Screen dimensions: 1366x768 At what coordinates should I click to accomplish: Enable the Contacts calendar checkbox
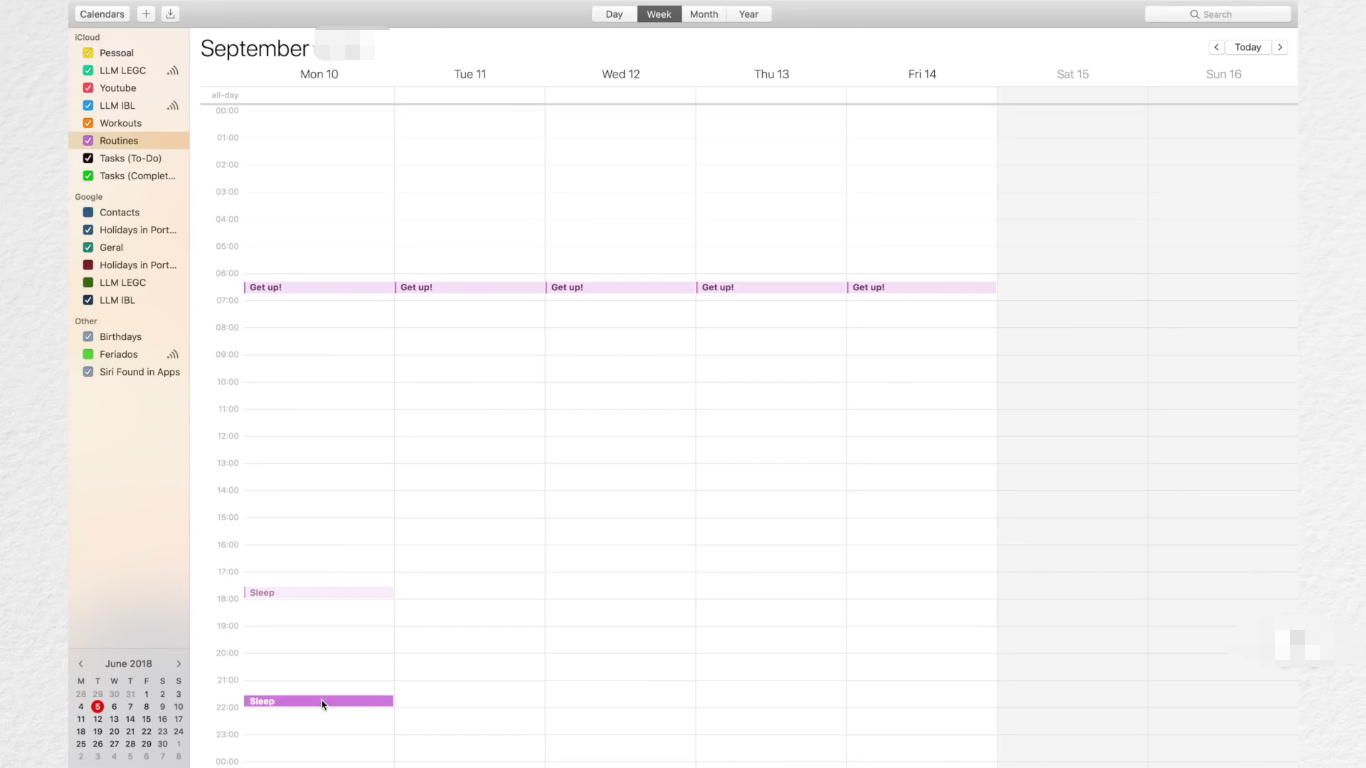coord(88,213)
